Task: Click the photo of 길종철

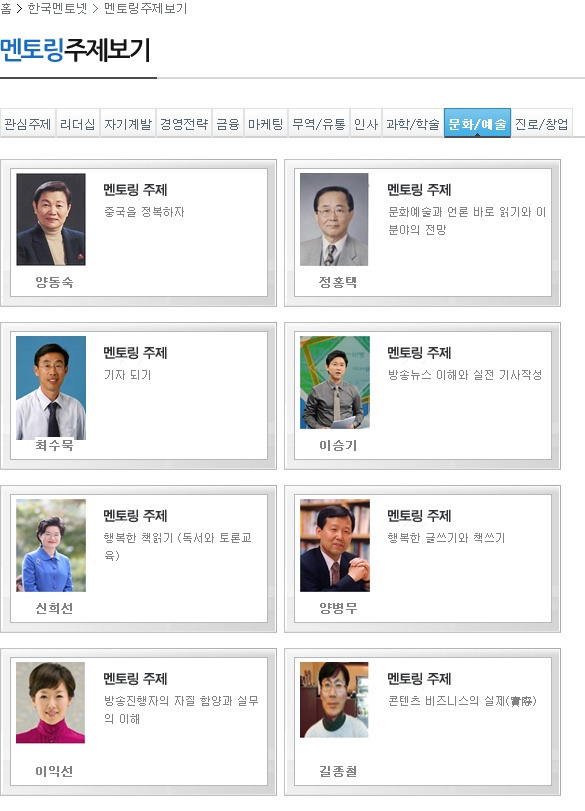Action: 334,700
